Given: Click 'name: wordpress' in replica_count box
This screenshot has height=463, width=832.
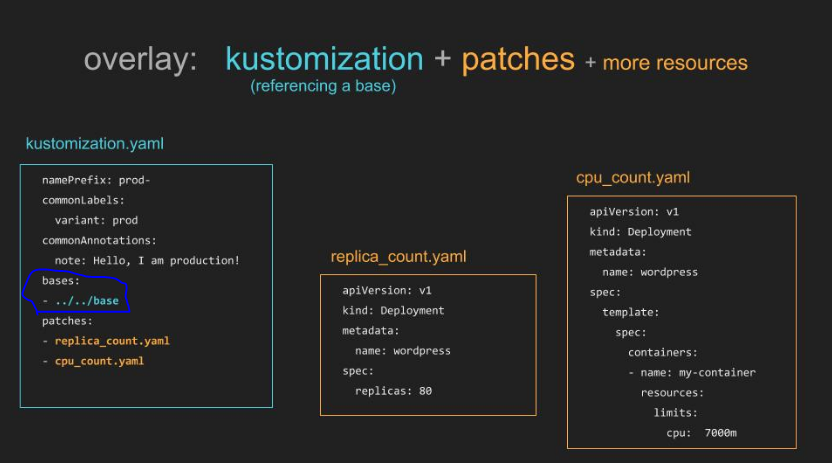Looking at the screenshot, I should [x=403, y=351].
